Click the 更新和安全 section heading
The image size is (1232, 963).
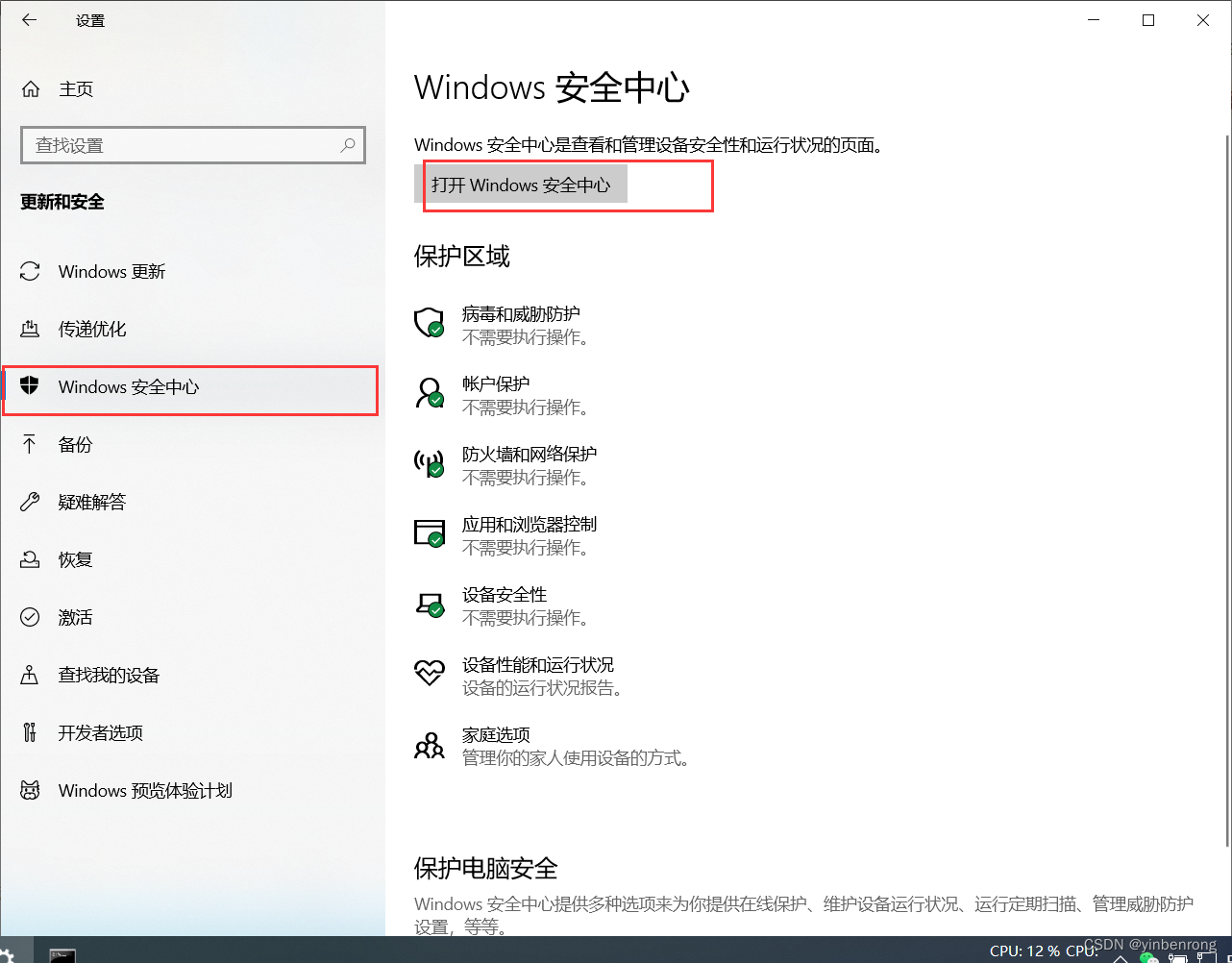pos(62,202)
